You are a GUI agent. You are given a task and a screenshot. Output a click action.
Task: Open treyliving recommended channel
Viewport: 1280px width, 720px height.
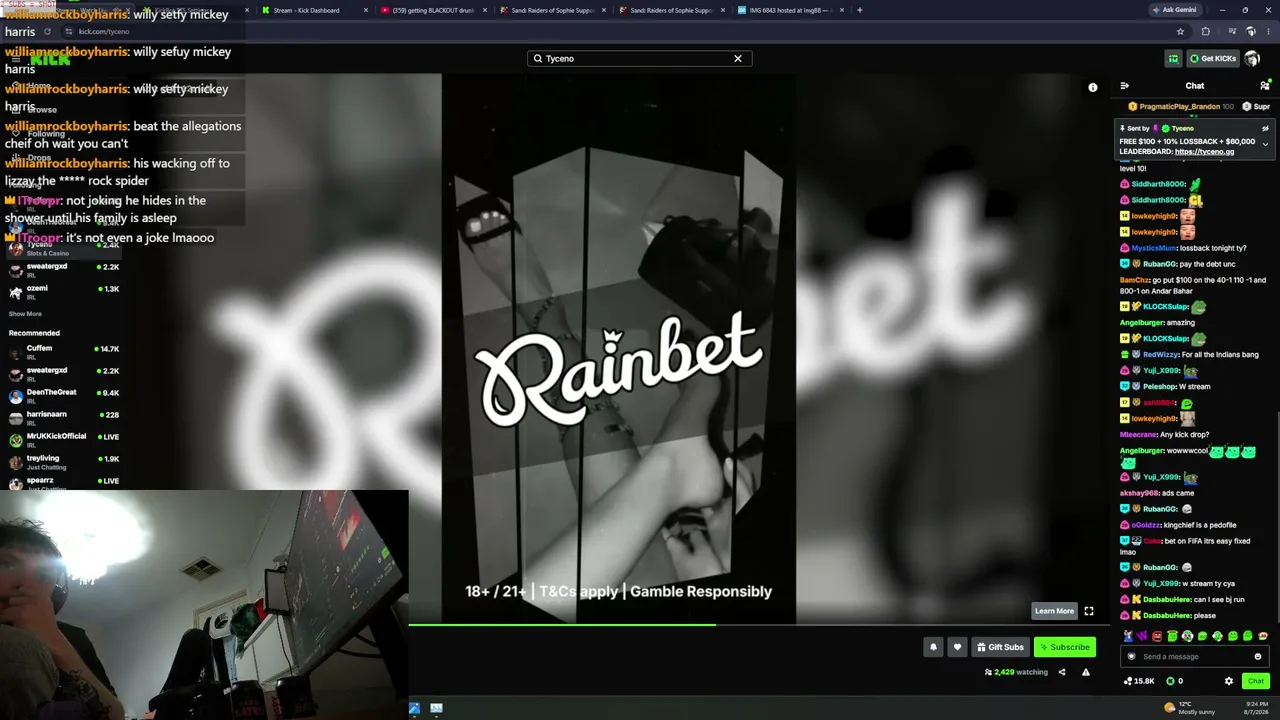[64, 462]
